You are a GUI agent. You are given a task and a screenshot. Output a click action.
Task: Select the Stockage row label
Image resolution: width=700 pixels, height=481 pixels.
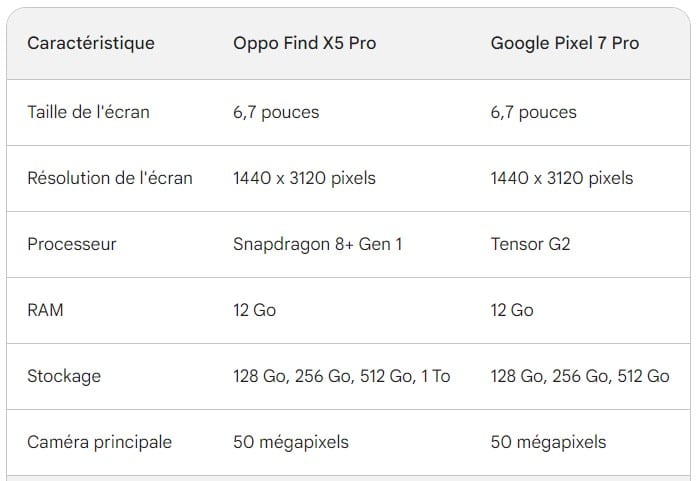[64, 376]
